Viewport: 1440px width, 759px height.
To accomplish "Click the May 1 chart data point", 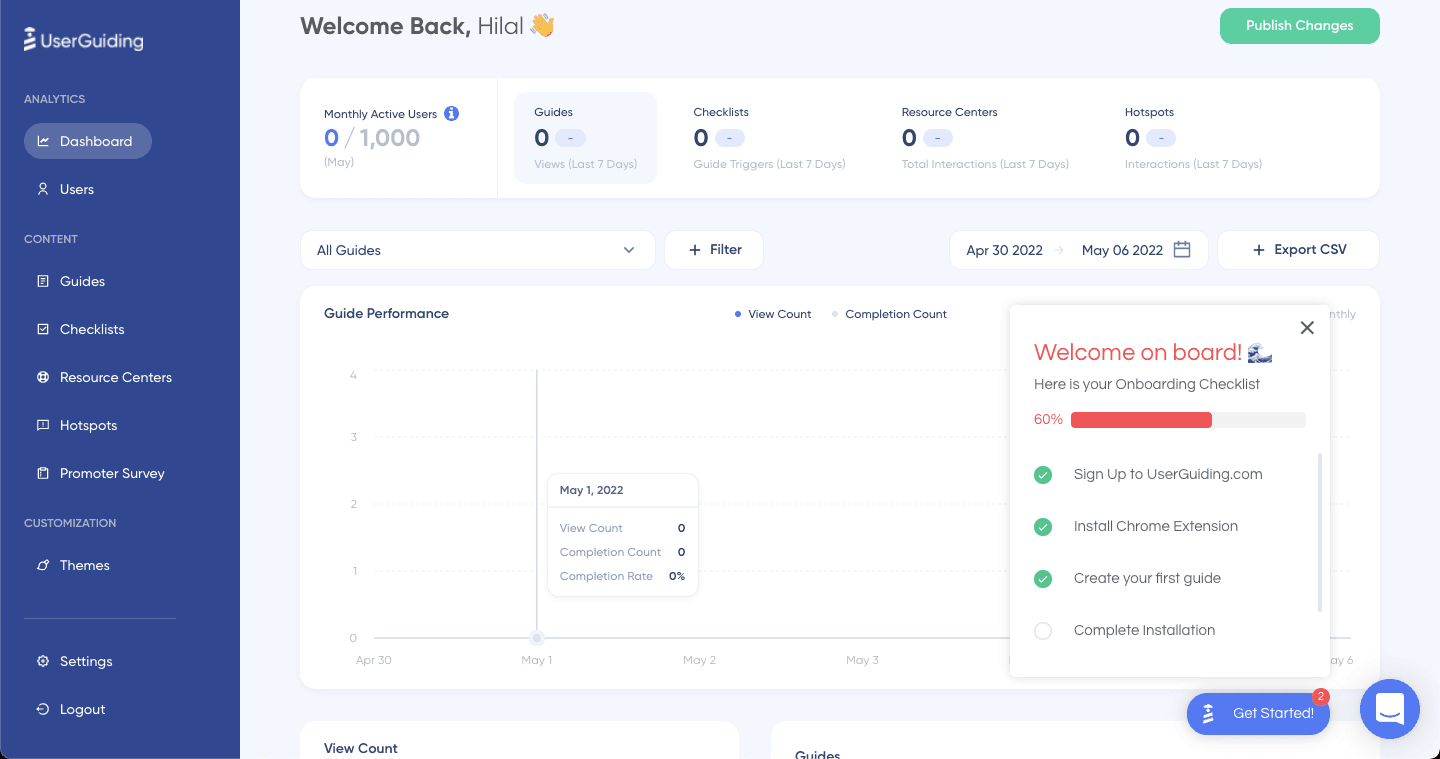I will pyautogui.click(x=537, y=638).
